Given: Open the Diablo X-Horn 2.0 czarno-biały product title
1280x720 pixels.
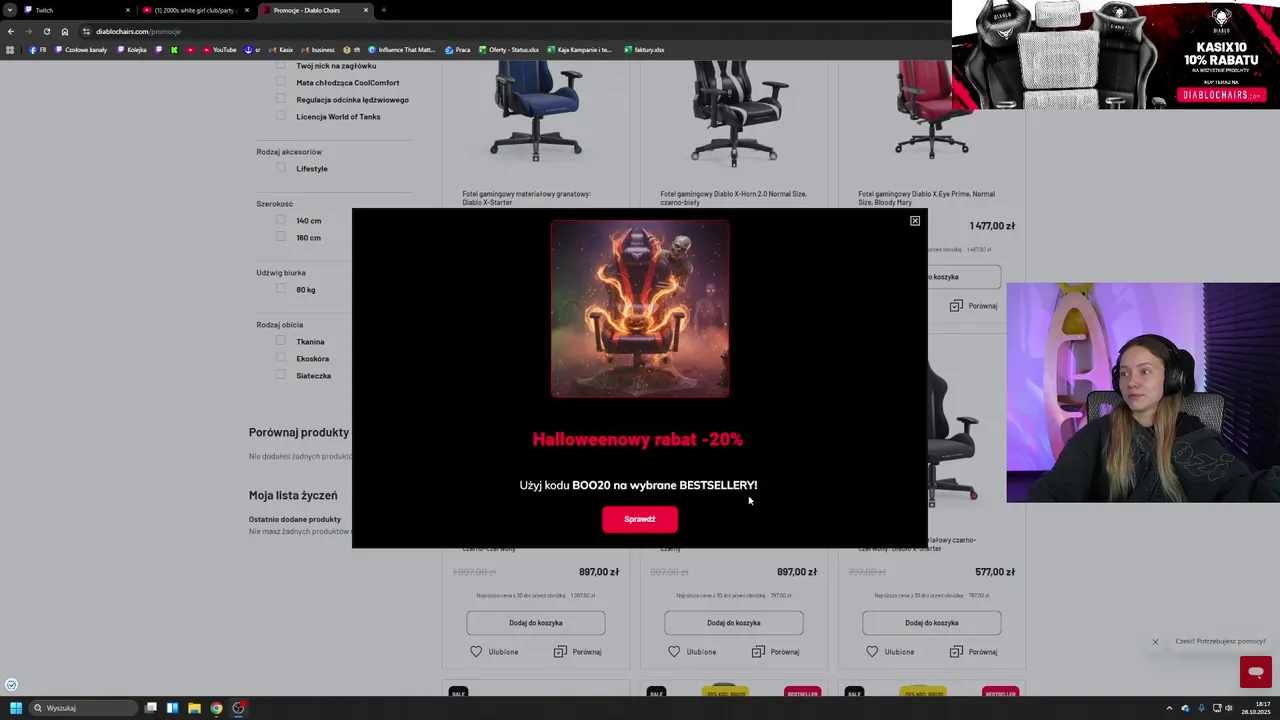Looking at the screenshot, I should point(733,198).
